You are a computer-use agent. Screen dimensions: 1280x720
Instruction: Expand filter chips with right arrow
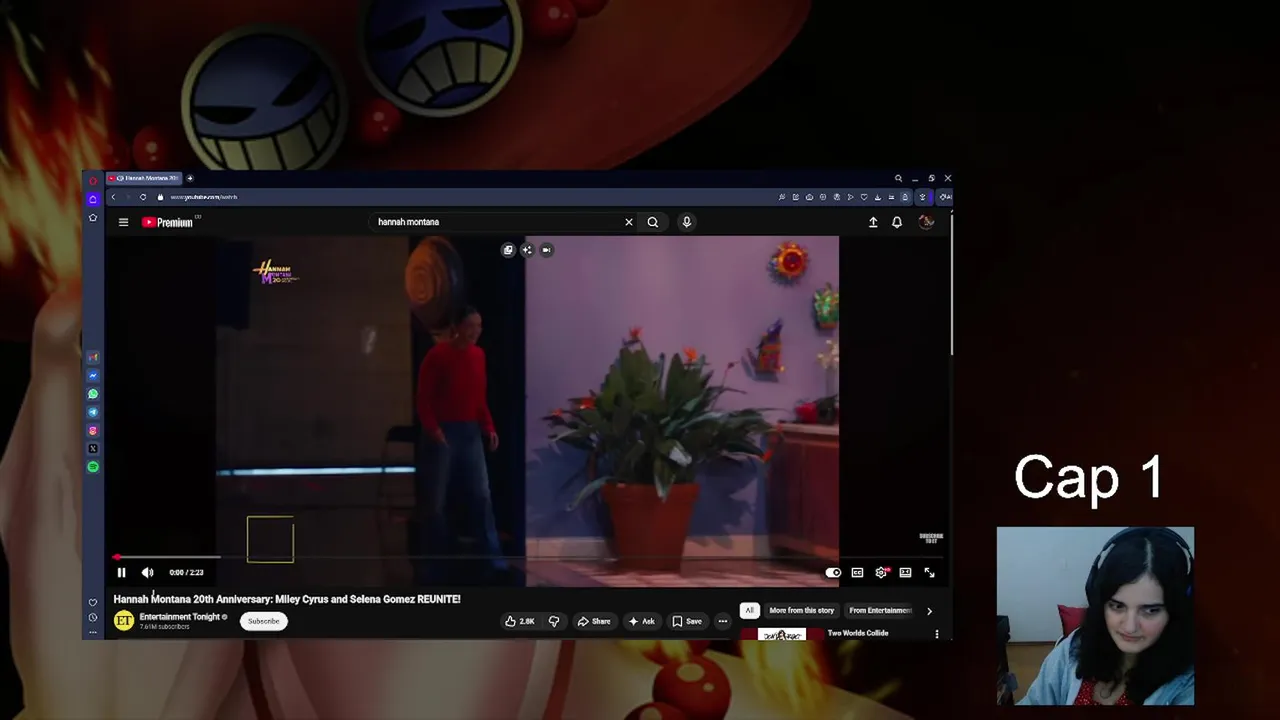tap(929, 610)
